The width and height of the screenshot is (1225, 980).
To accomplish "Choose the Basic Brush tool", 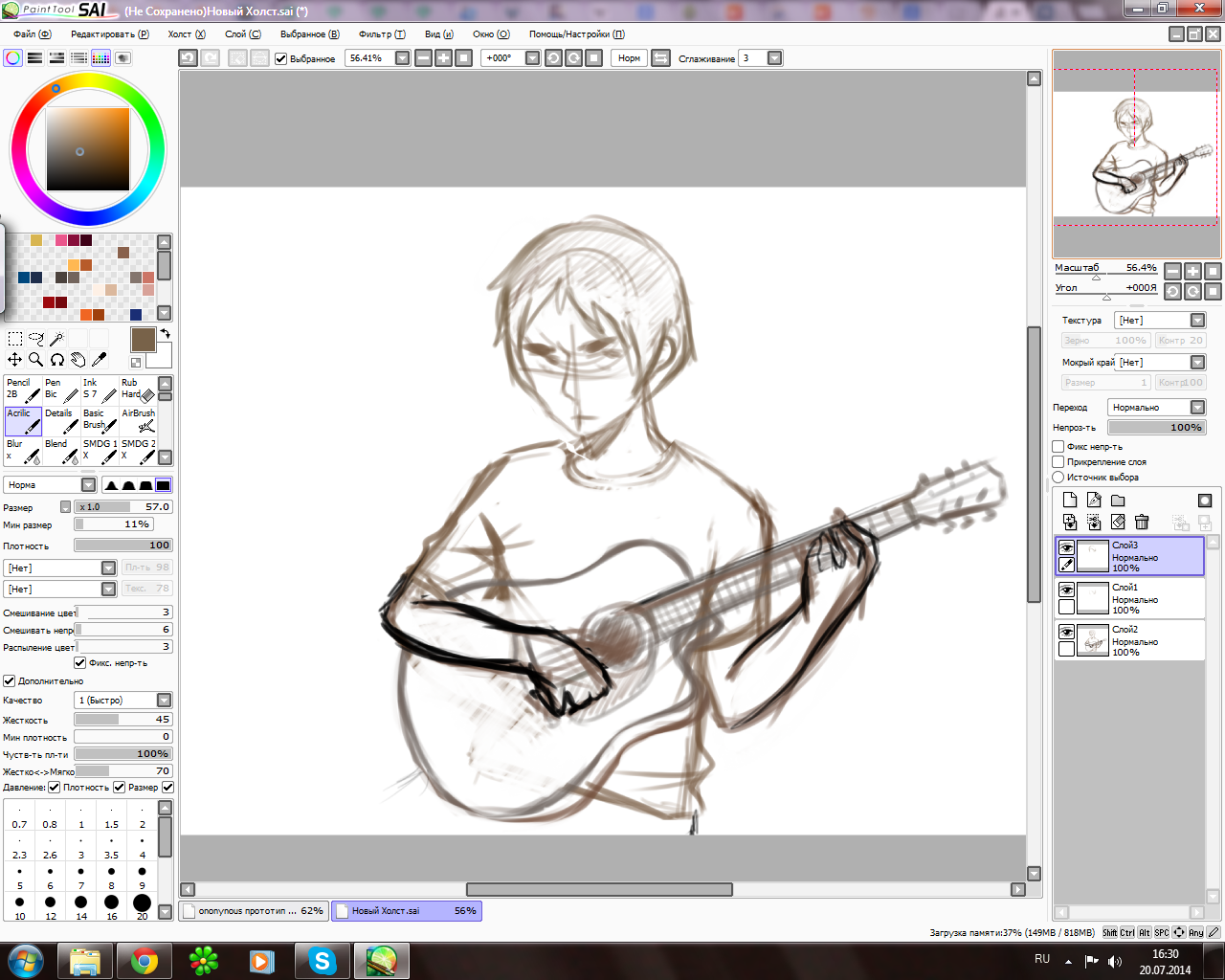I will click(x=100, y=420).
